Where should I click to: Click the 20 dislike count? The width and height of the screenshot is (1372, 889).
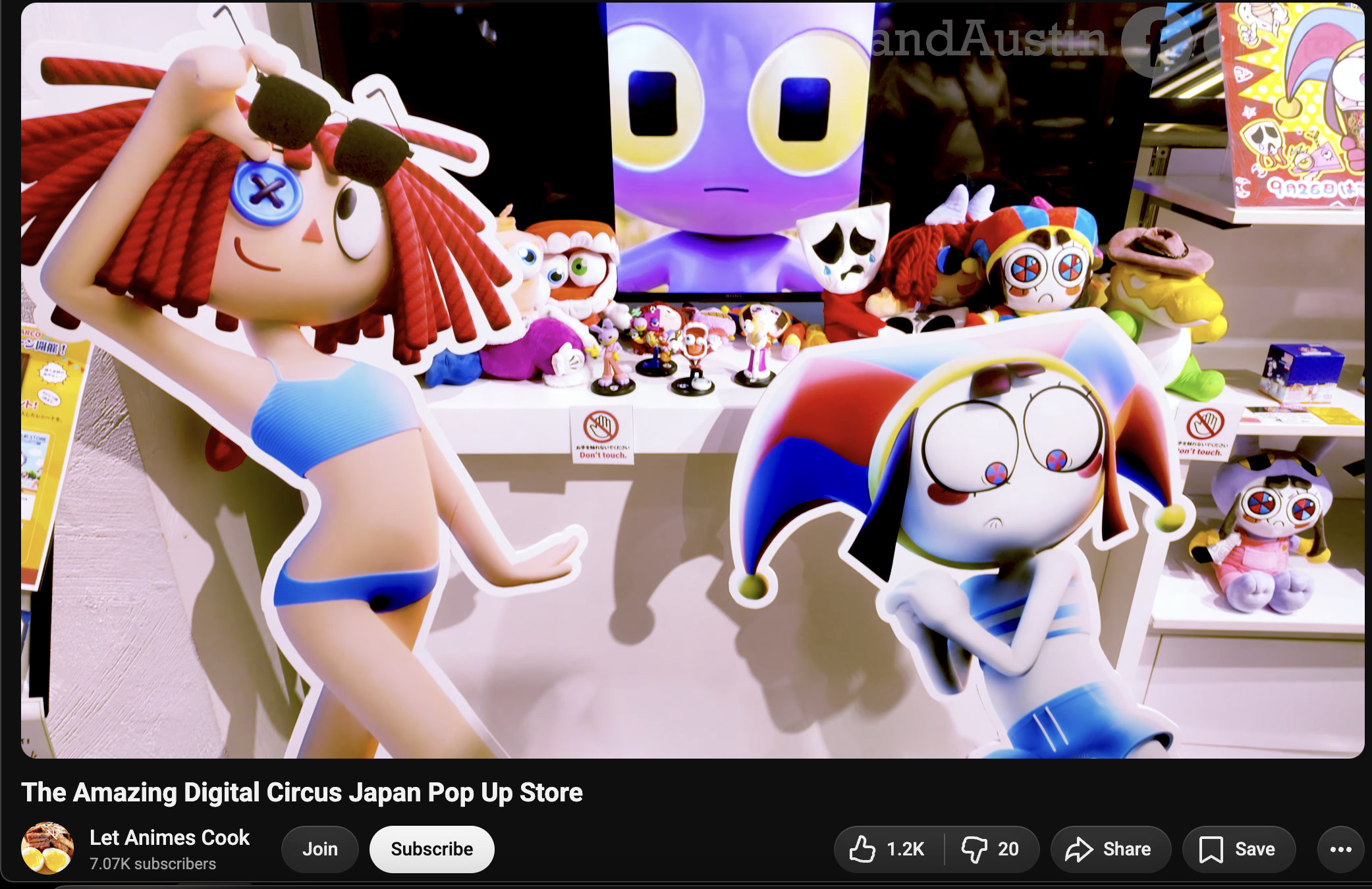(x=1008, y=849)
